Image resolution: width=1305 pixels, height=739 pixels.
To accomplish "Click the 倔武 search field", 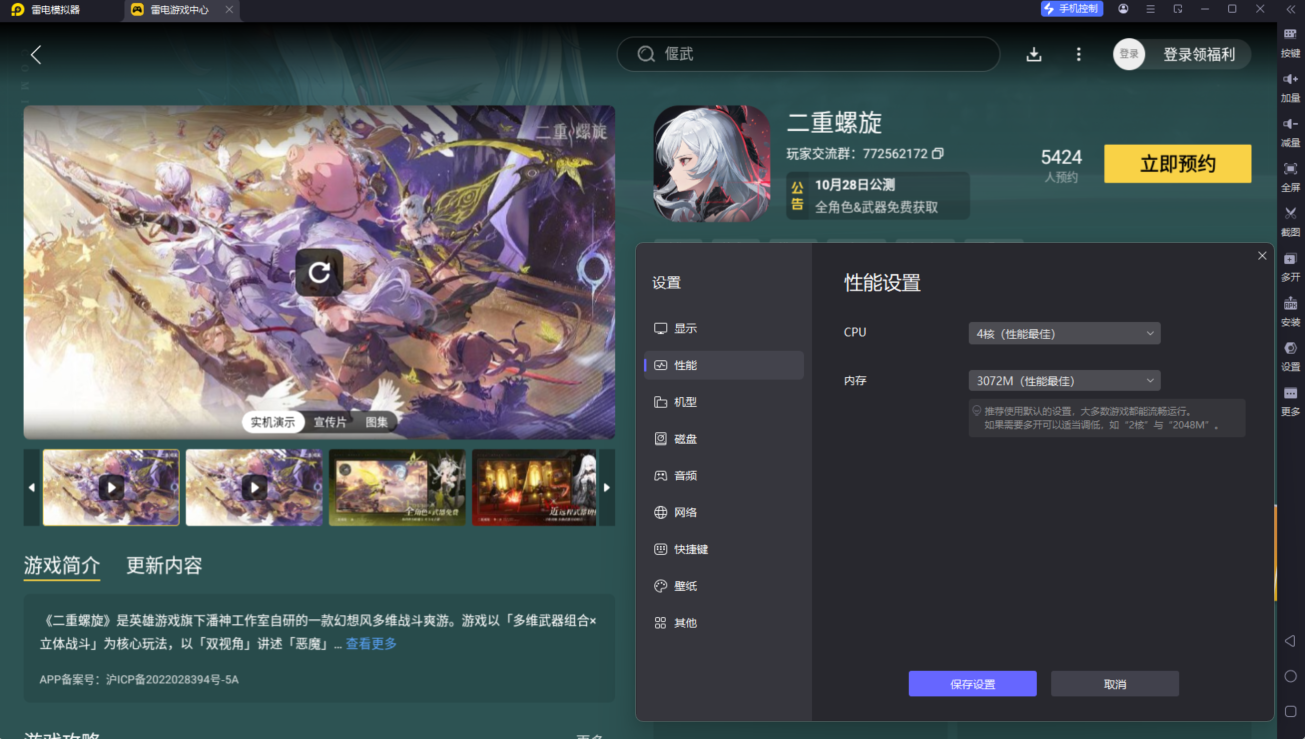I will click(x=808, y=54).
